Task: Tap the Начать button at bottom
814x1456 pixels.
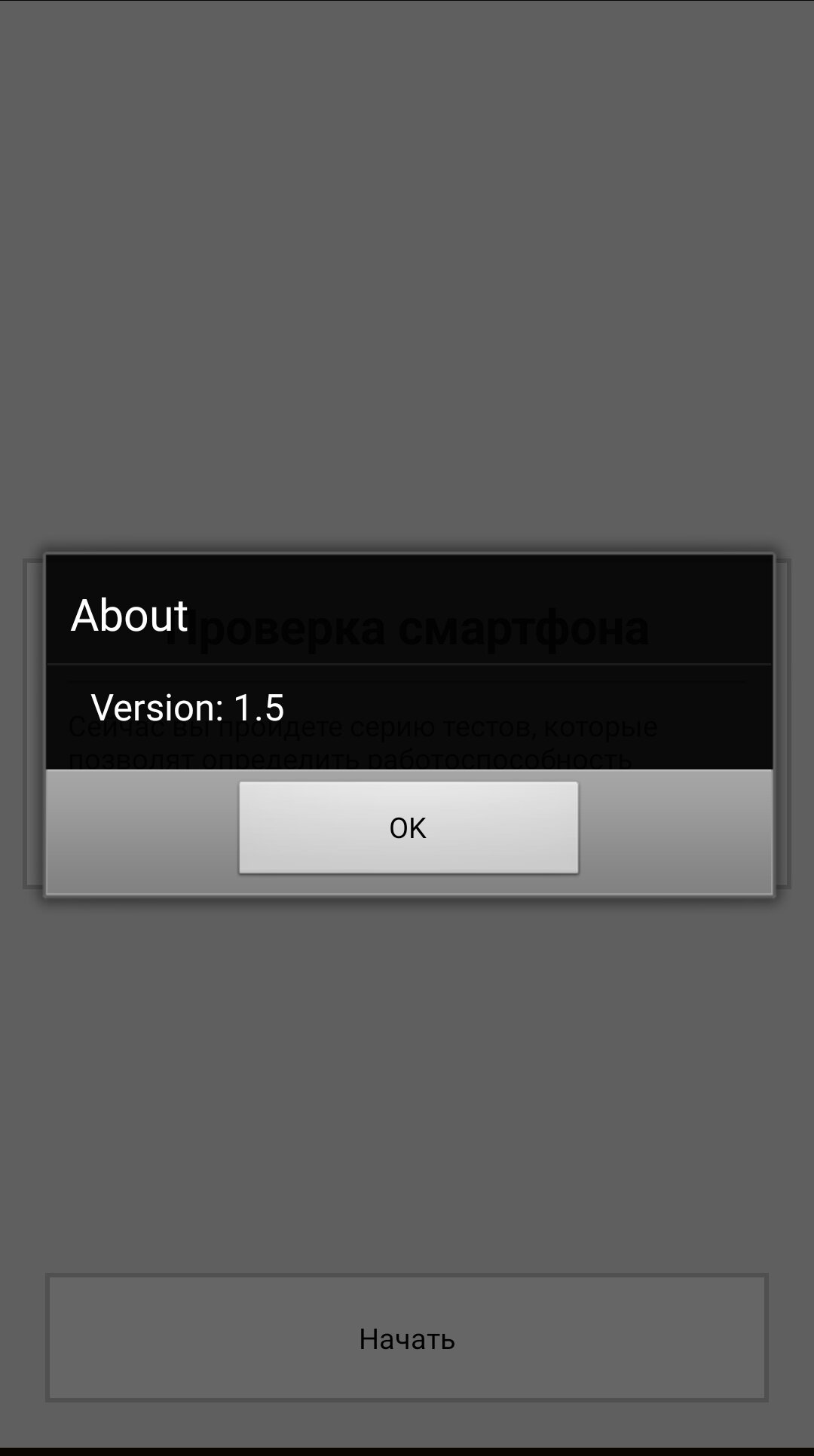Action: click(x=407, y=1338)
